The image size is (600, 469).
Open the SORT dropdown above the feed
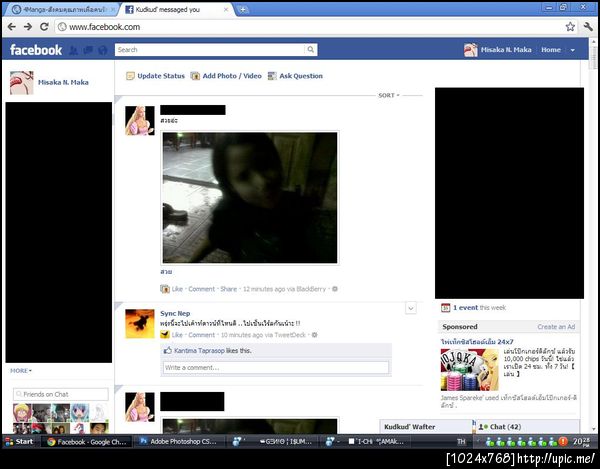click(x=388, y=95)
